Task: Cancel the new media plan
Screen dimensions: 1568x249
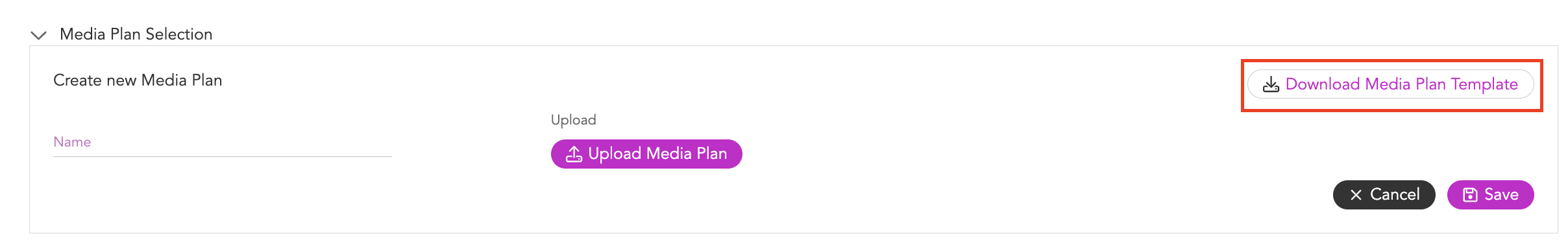Action: pos(1384,195)
